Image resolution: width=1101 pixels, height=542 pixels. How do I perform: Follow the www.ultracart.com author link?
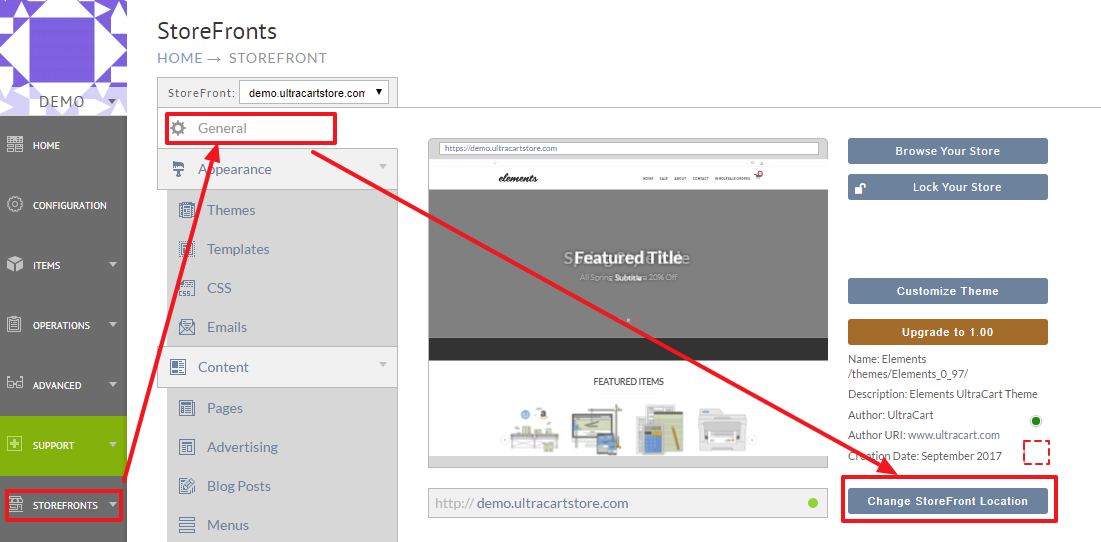[x=954, y=435]
